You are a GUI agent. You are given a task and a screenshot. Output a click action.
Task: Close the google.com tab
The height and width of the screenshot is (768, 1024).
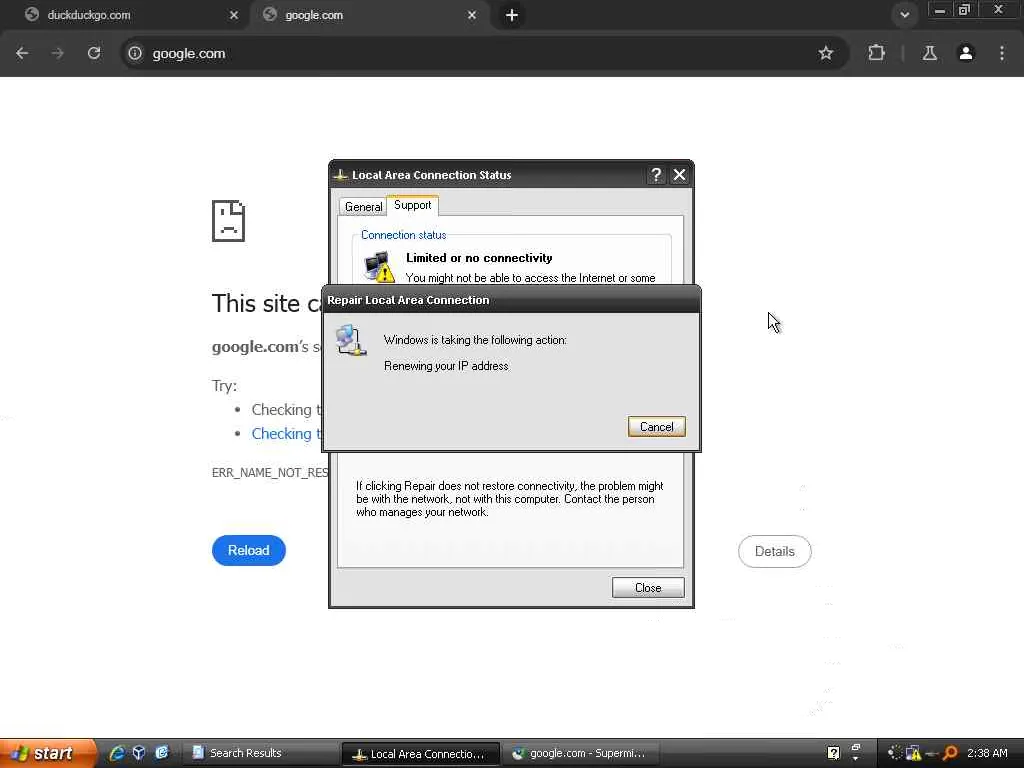[x=472, y=15]
